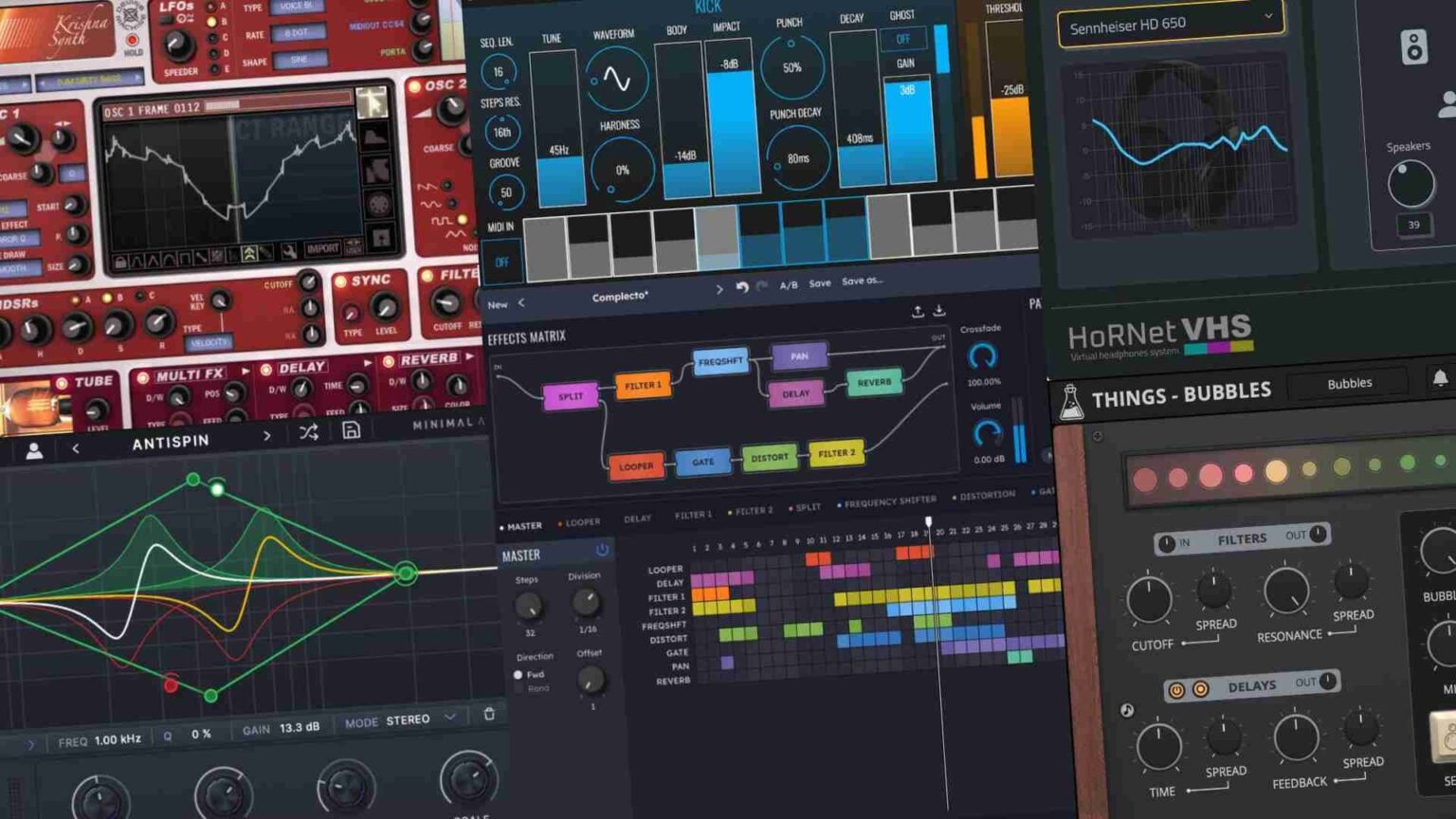Click the Save as button in the preset bar
The width and height of the screenshot is (1456, 819).
[861, 282]
